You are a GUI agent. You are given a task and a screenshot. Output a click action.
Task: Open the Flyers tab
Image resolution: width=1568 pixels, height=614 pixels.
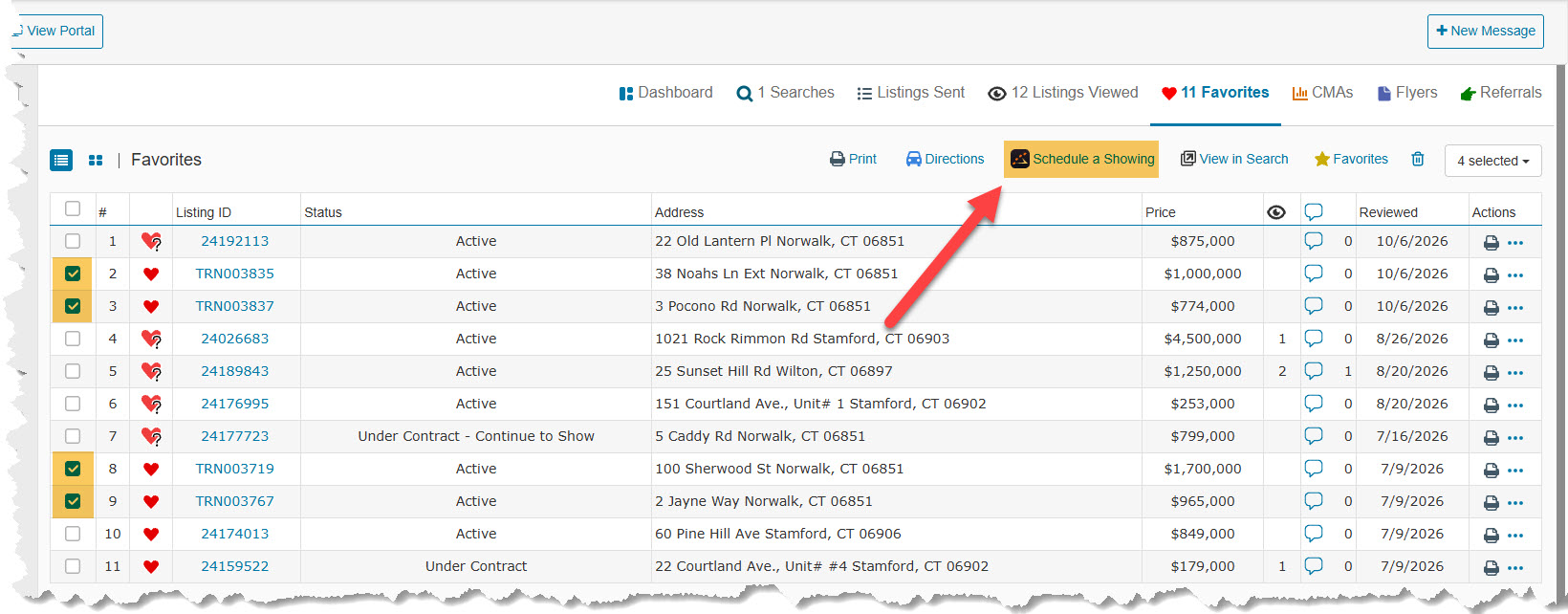pyautogui.click(x=1407, y=93)
